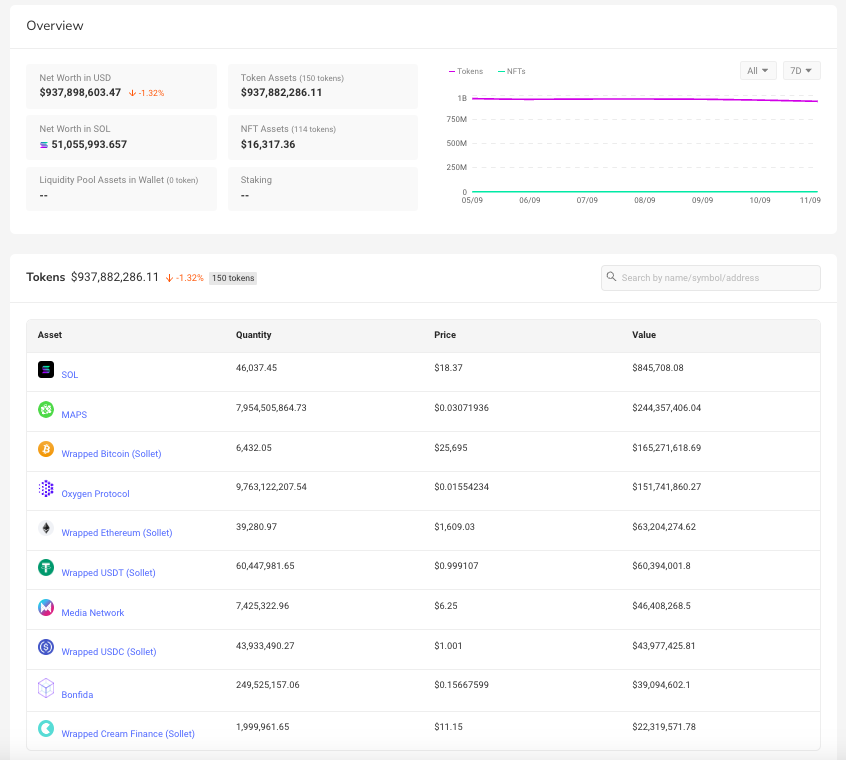Click the Wrapped USDT icon
This screenshot has width=846, height=760.
(x=46, y=568)
